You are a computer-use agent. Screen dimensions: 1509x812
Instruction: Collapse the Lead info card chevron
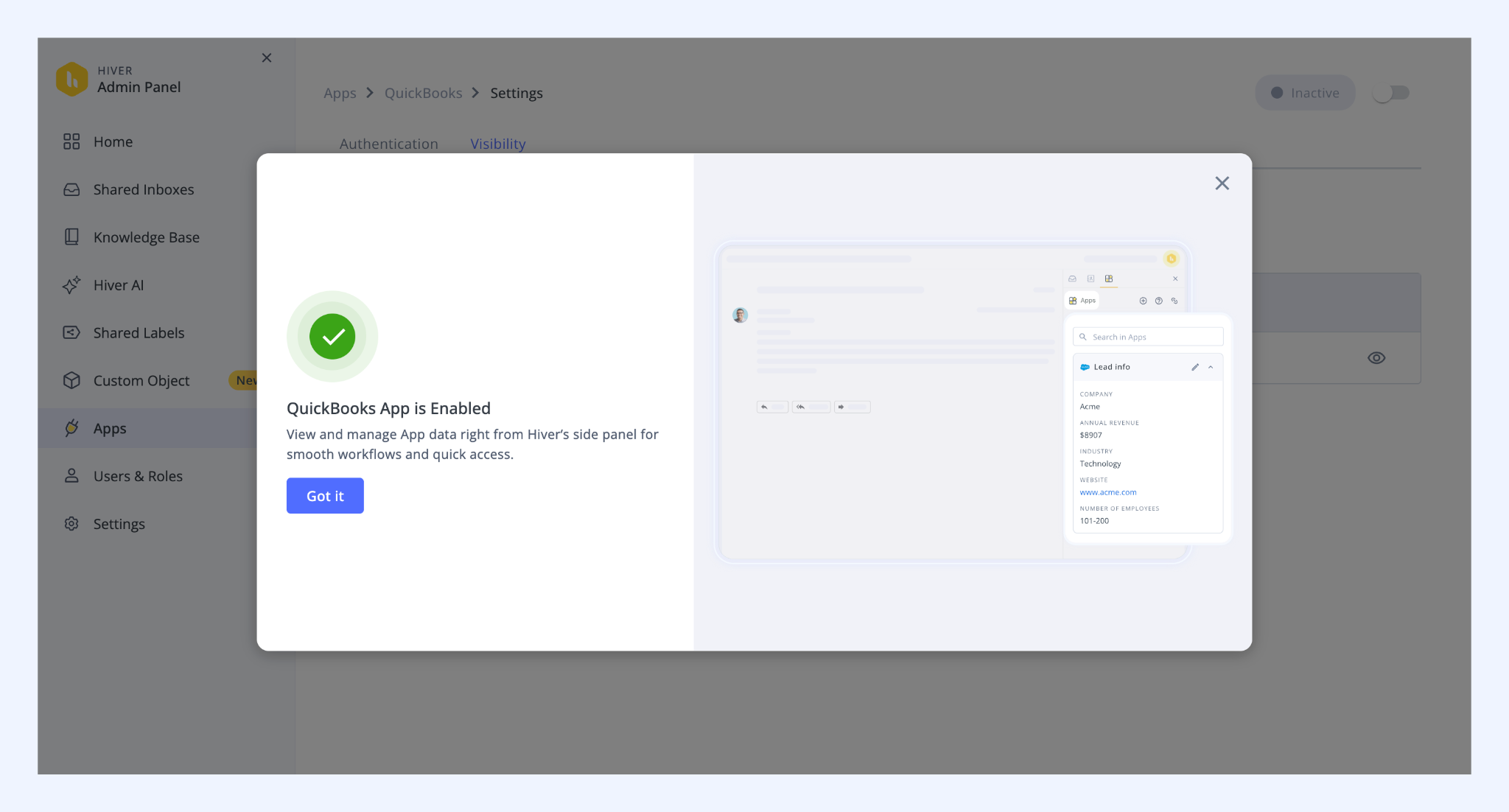click(x=1211, y=367)
